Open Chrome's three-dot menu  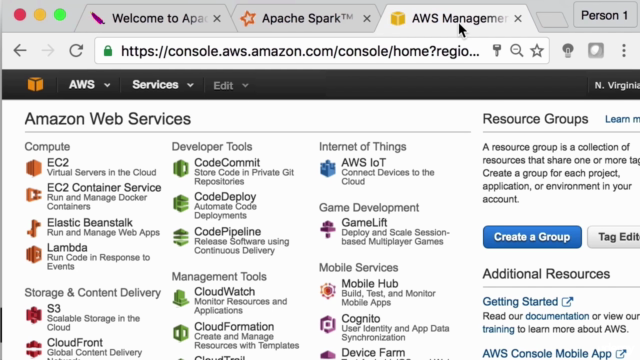coord(624,51)
